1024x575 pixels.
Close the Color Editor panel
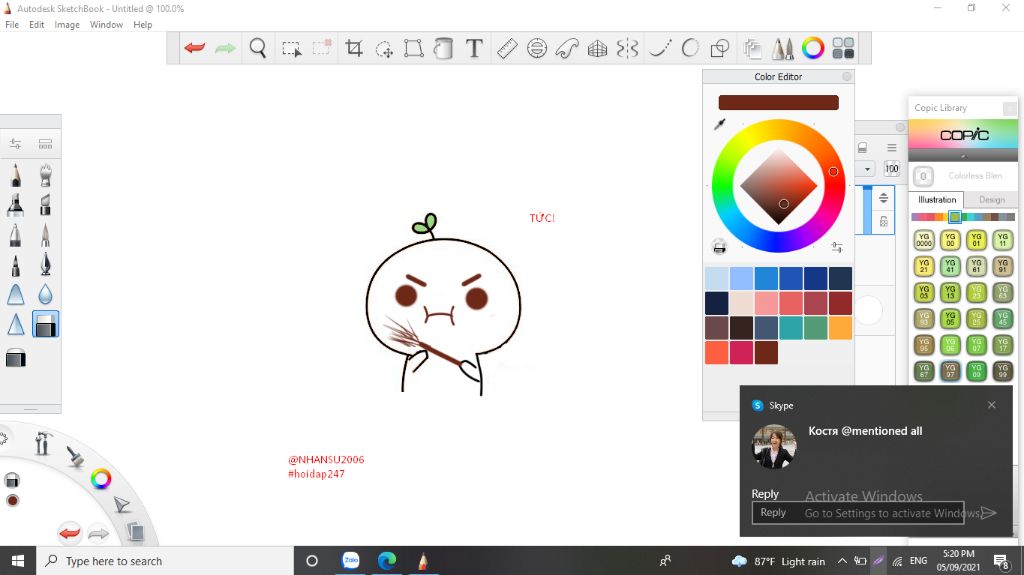point(846,76)
